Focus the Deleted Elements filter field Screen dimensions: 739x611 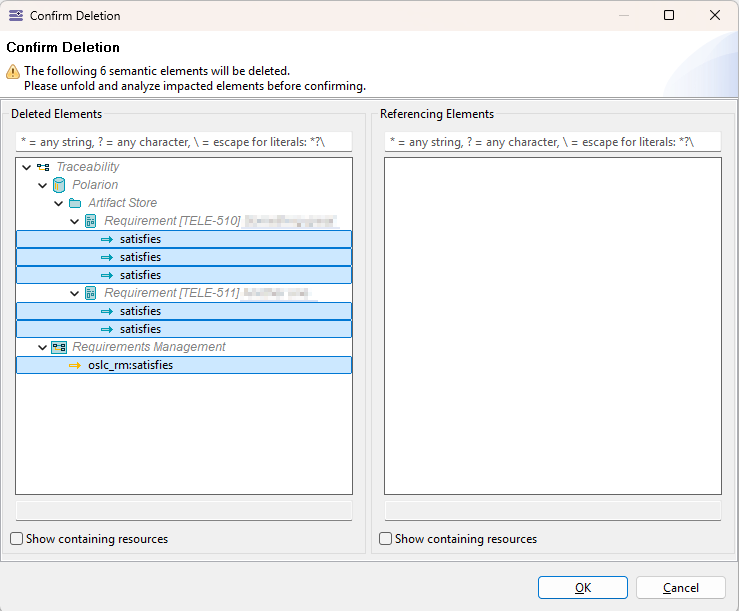coord(184,142)
